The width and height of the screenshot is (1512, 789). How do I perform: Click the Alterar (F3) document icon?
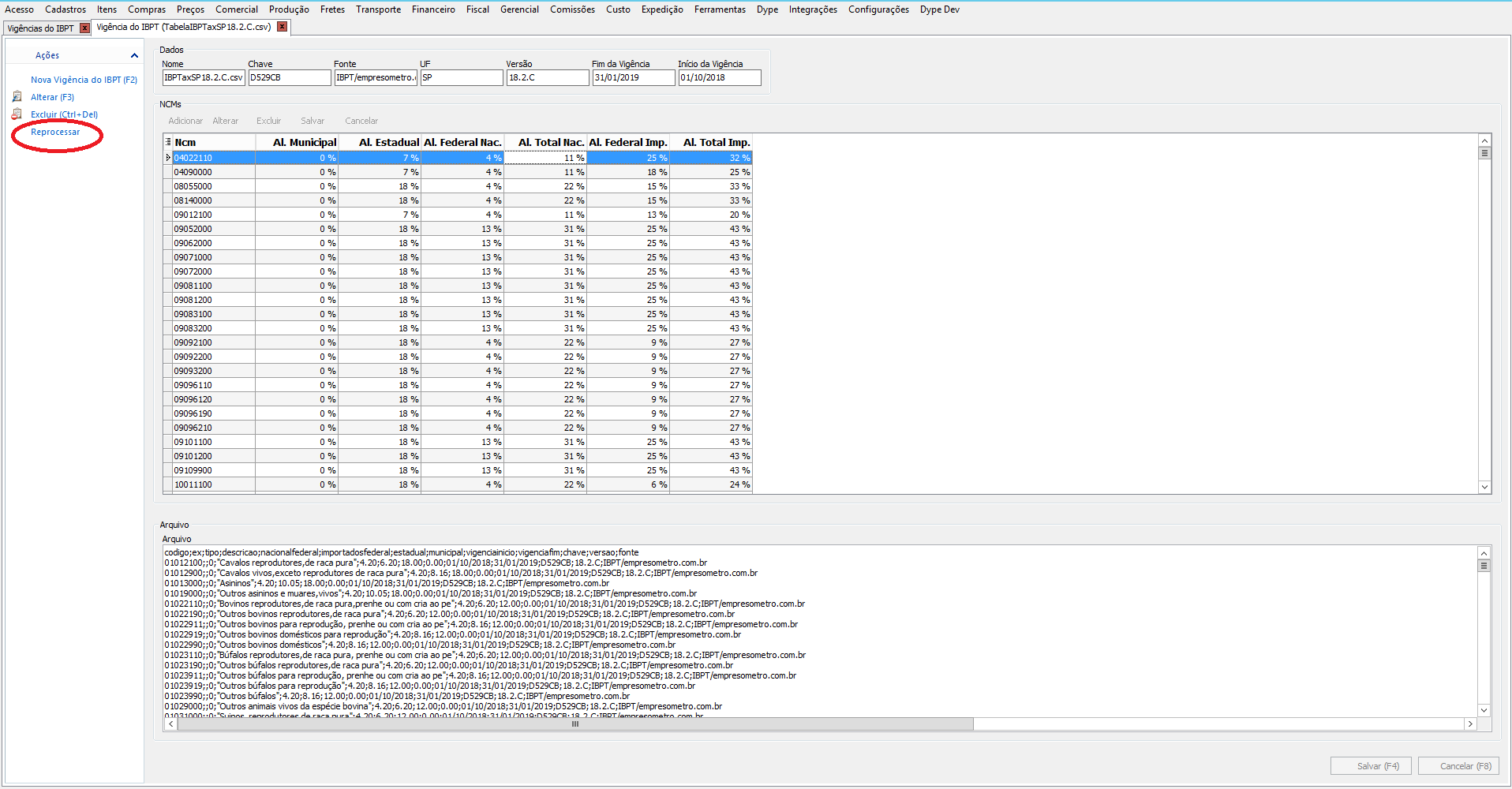17,96
